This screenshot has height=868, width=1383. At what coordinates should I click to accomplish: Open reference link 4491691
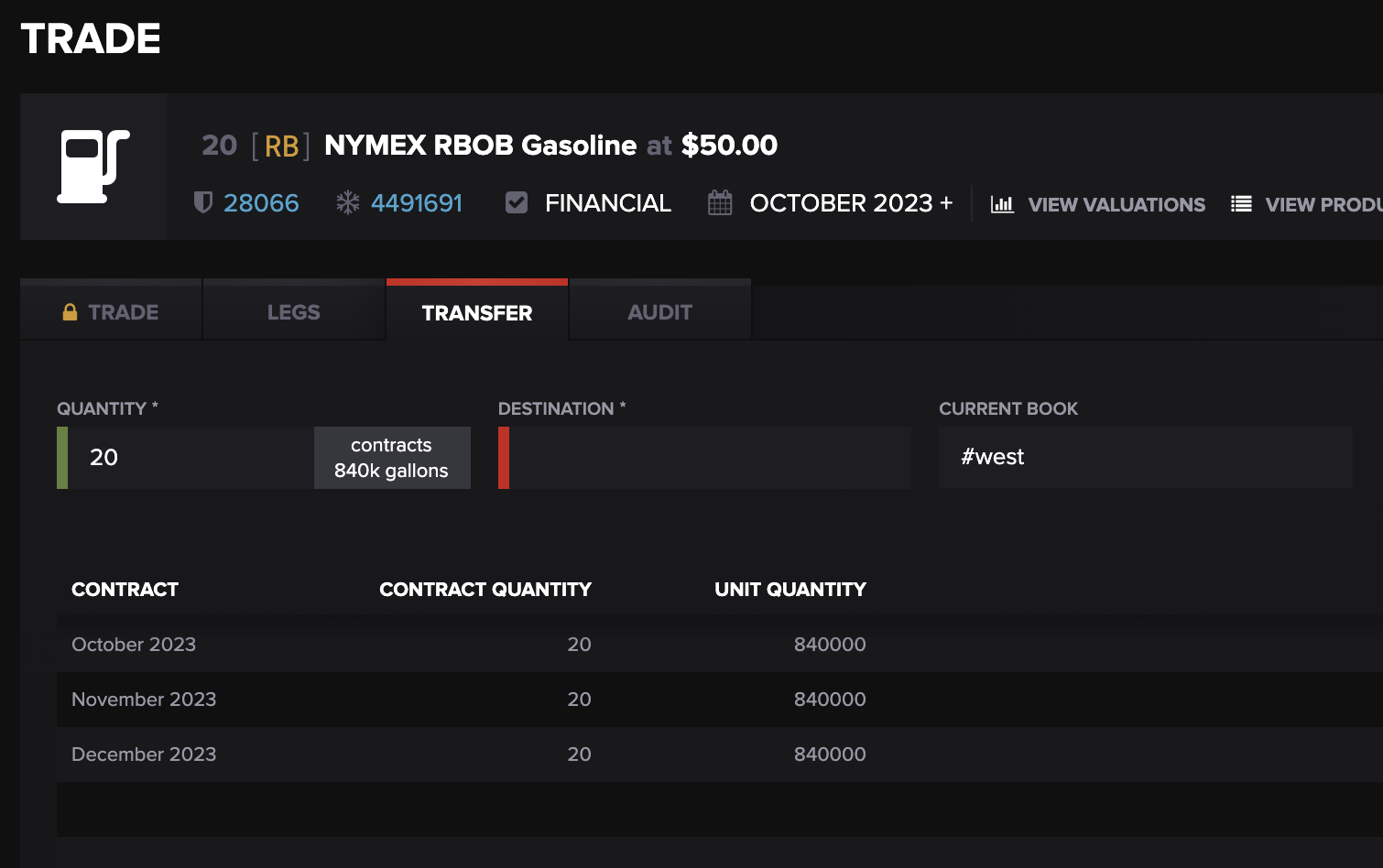417,203
